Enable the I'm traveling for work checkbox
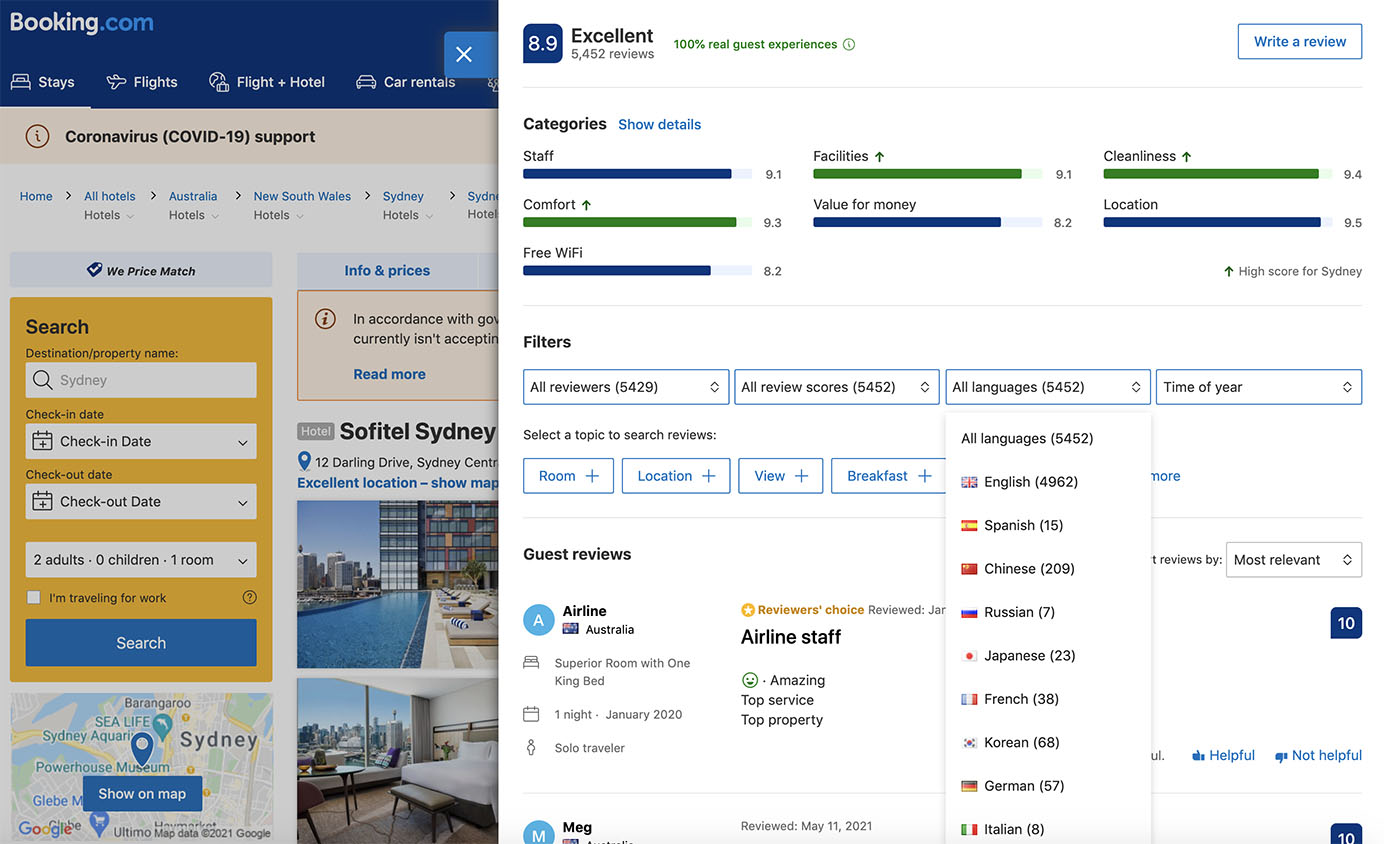The height and width of the screenshot is (844, 1384). point(34,598)
